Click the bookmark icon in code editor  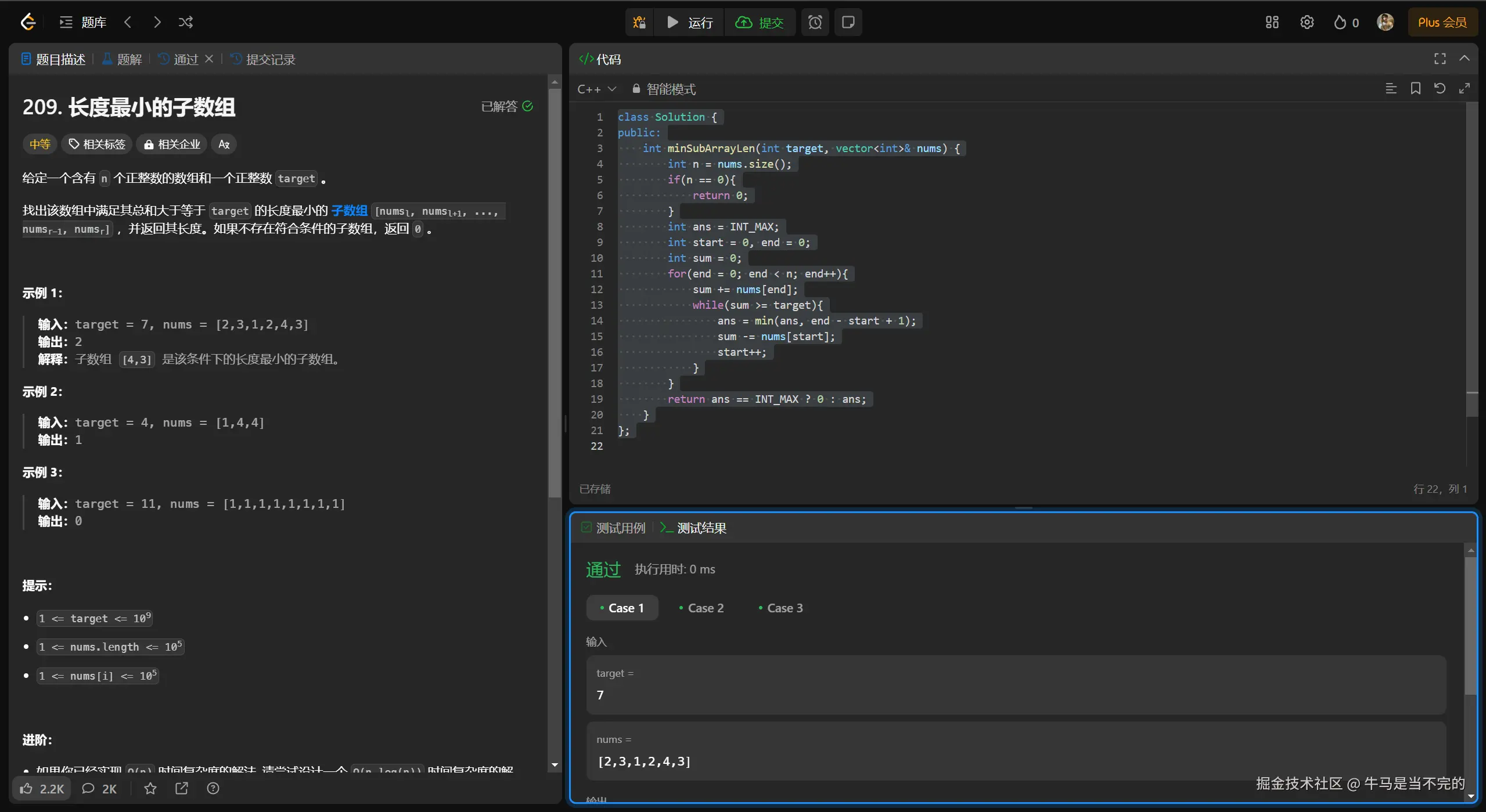[1416, 89]
